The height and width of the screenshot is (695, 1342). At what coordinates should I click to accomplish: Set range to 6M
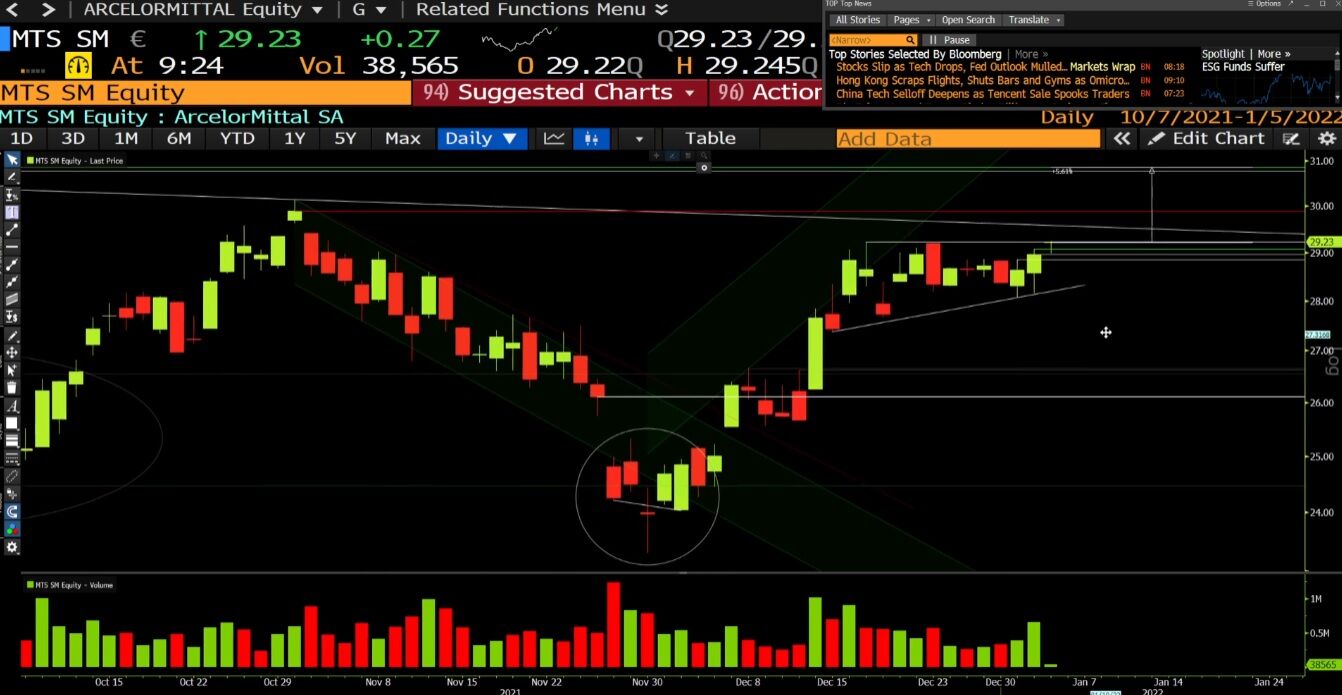[x=179, y=139]
